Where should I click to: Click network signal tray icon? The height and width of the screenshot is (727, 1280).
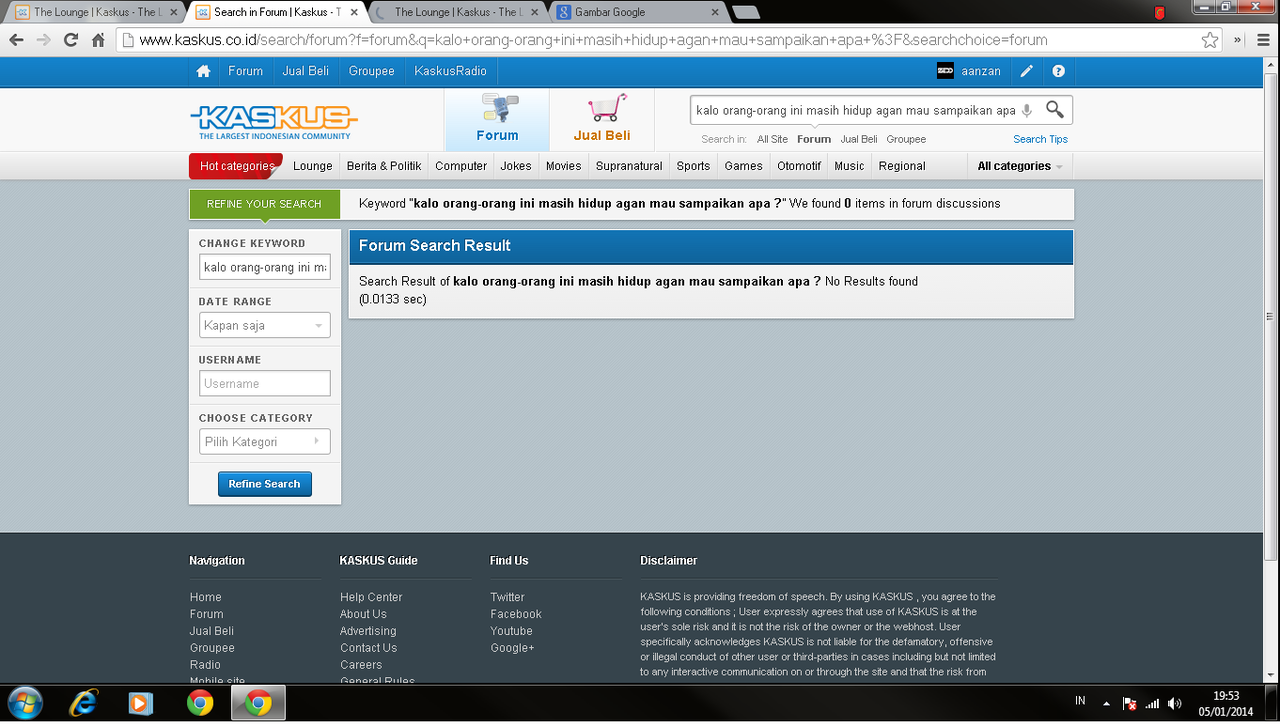tap(1152, 703)
